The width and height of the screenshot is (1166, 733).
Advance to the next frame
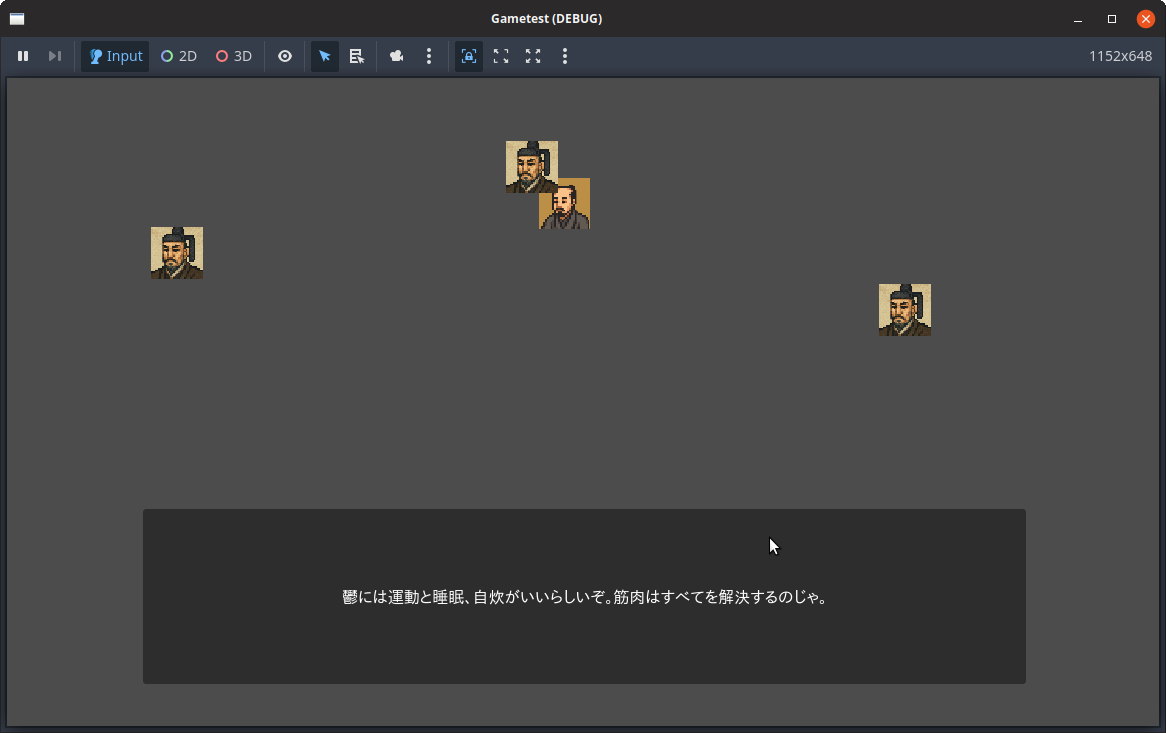coord(55,56)
